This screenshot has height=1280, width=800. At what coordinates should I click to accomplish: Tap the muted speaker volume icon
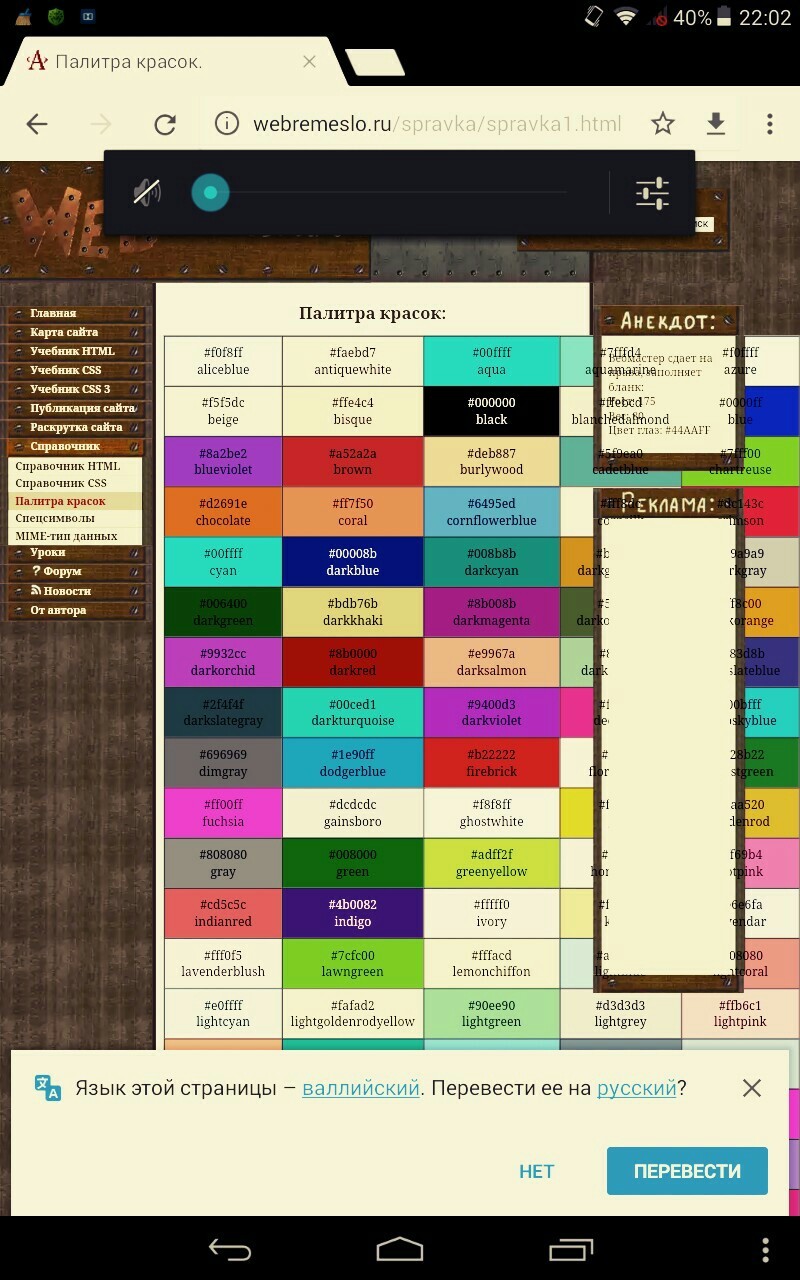(147, 192)
